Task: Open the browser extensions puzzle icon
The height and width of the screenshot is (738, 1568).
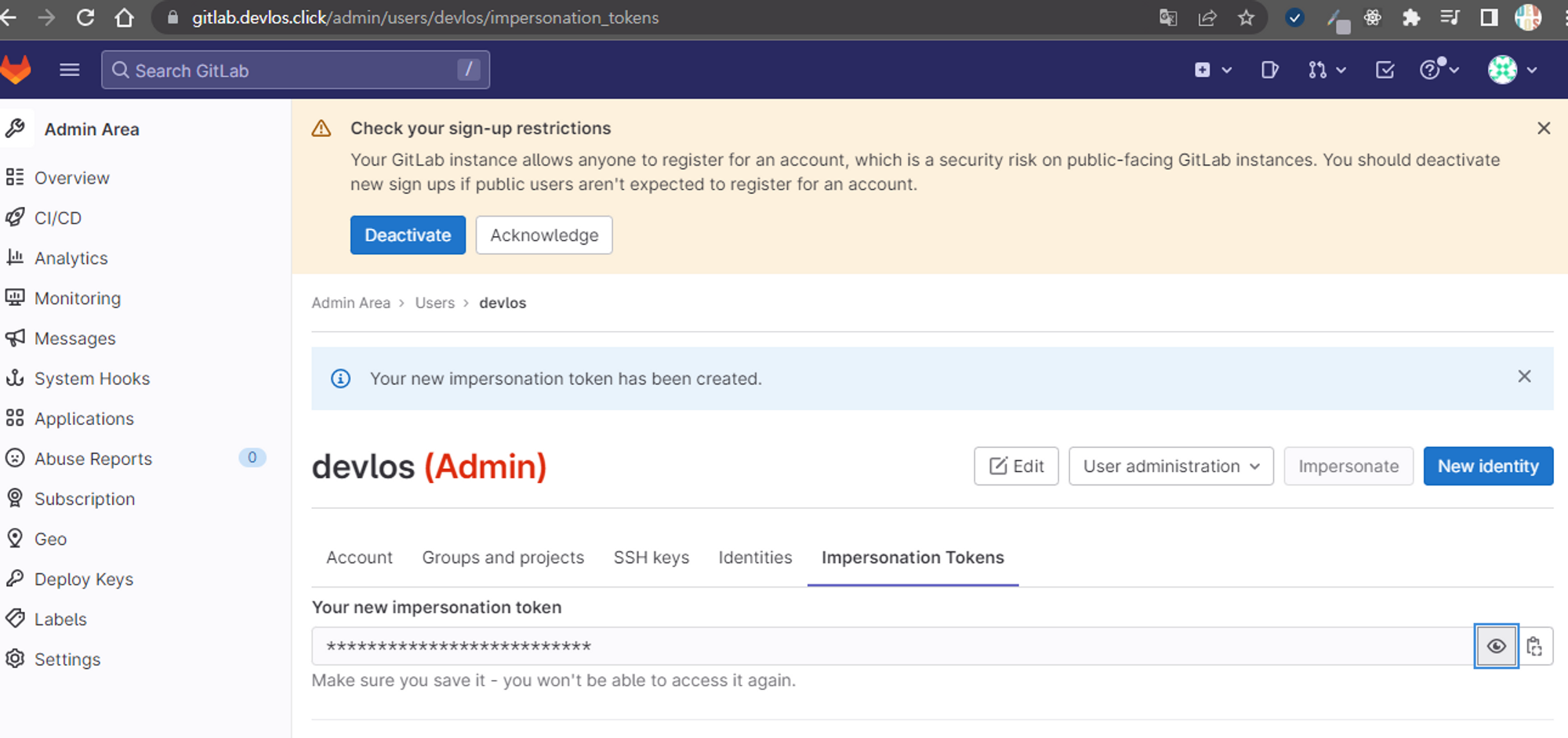Action: tap(1411, 17)
